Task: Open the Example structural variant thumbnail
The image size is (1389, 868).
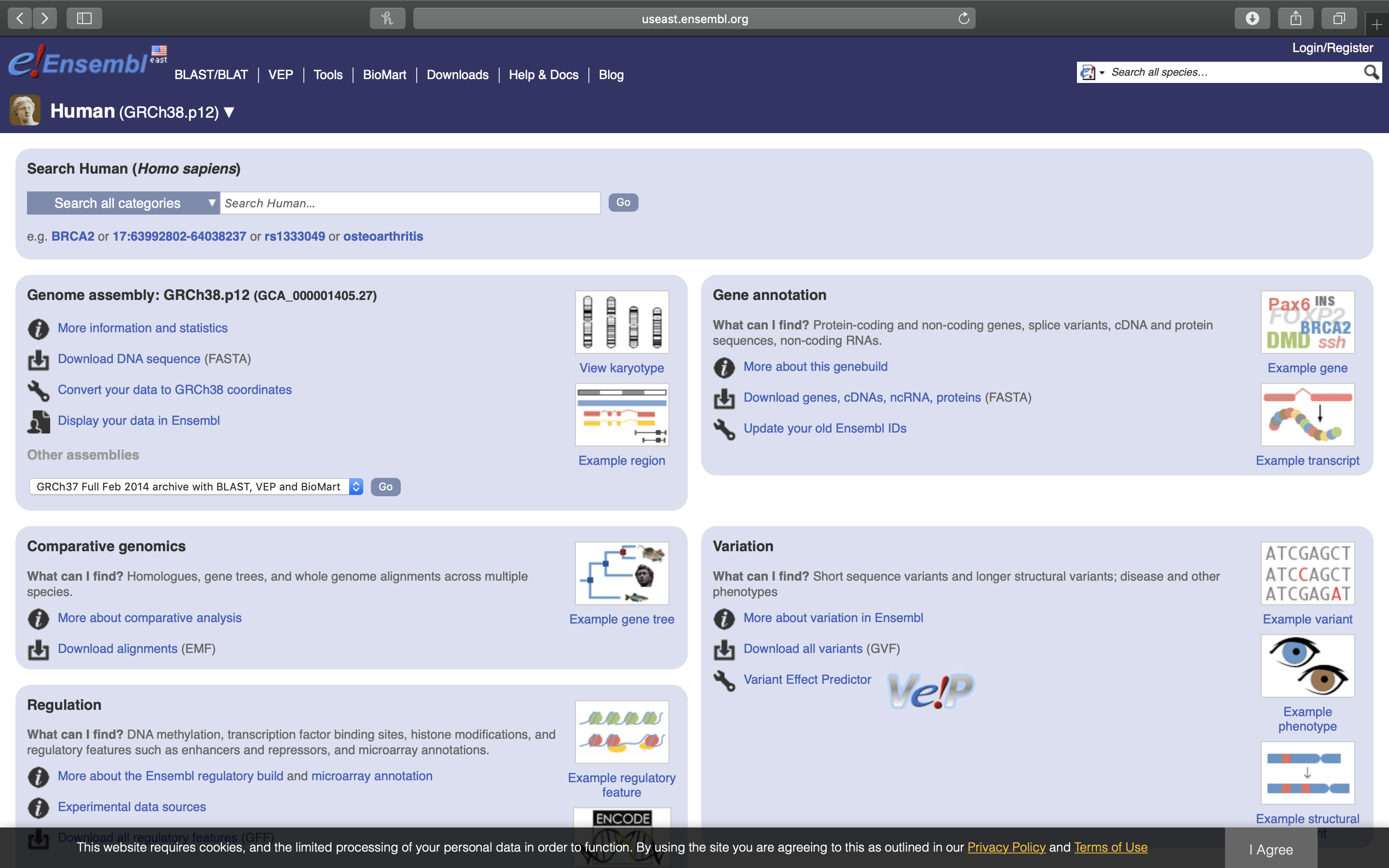Action: tap(1307, 773)
